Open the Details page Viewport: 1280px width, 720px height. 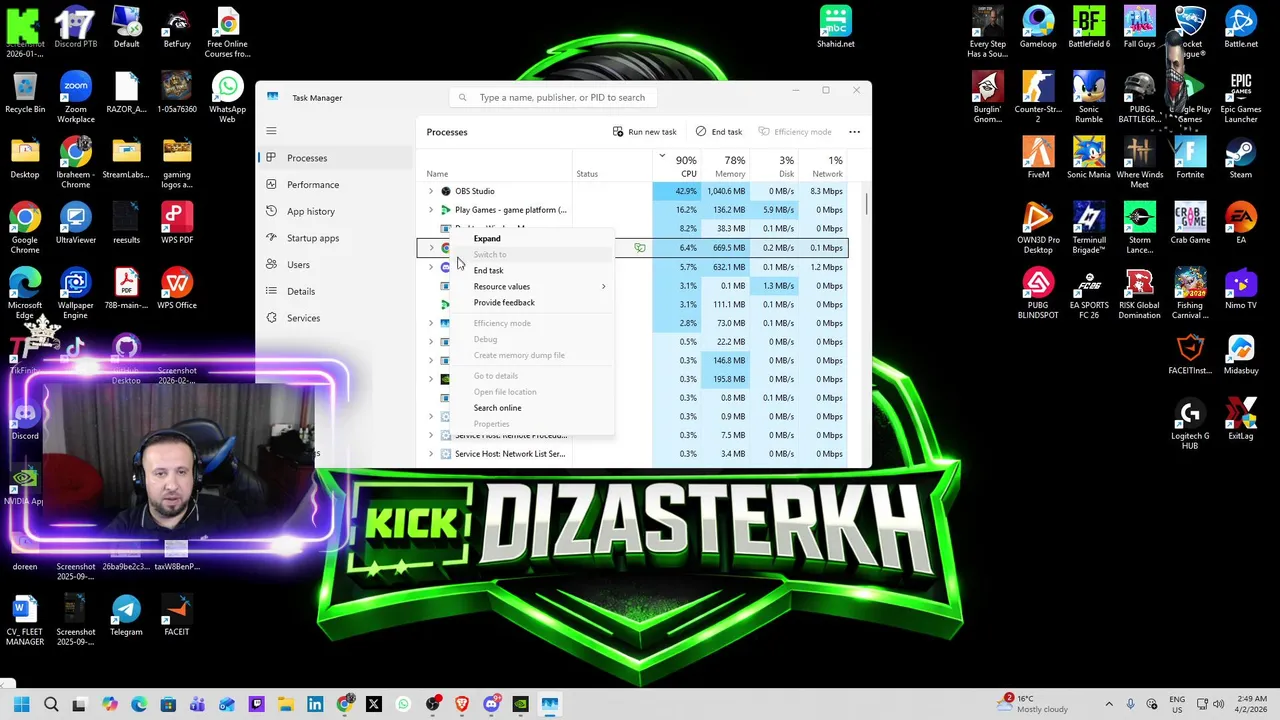tap(335, 291)
